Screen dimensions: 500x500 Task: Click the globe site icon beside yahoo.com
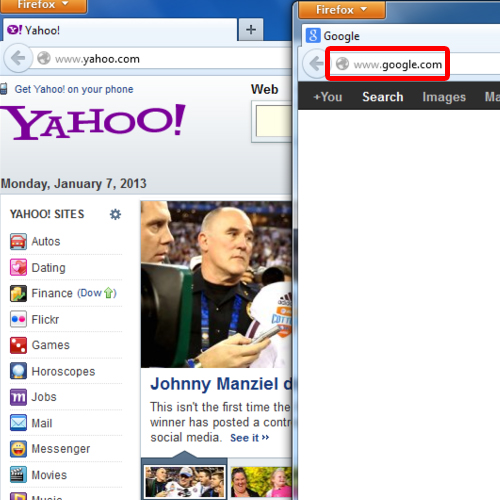click(44, 59)
